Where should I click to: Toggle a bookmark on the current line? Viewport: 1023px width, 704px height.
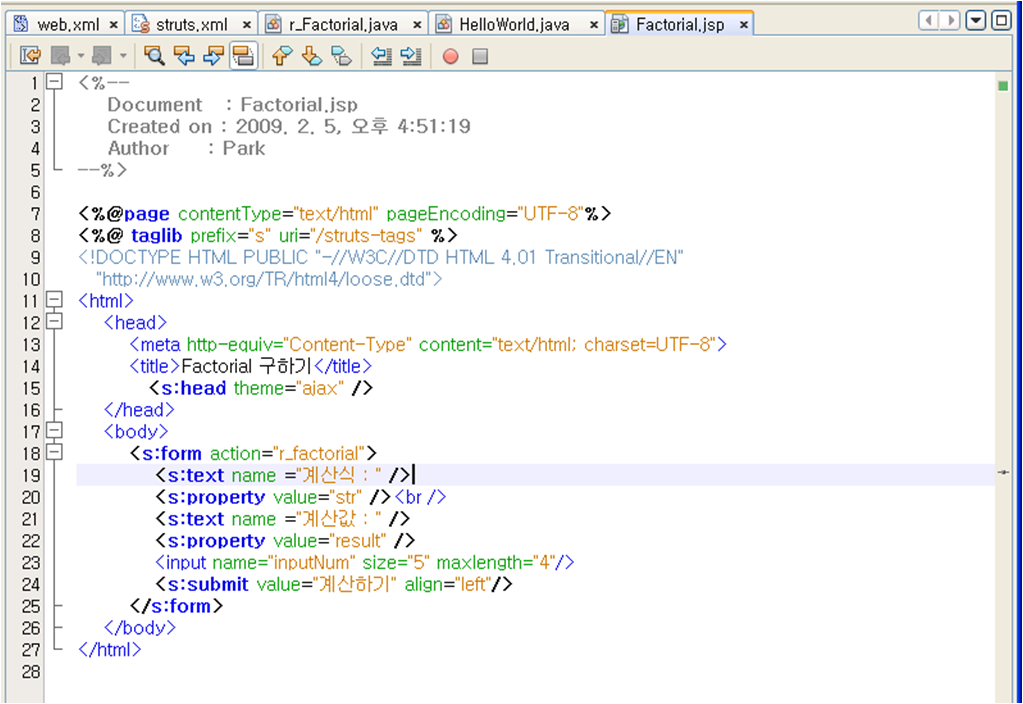(x=341, y=56)
